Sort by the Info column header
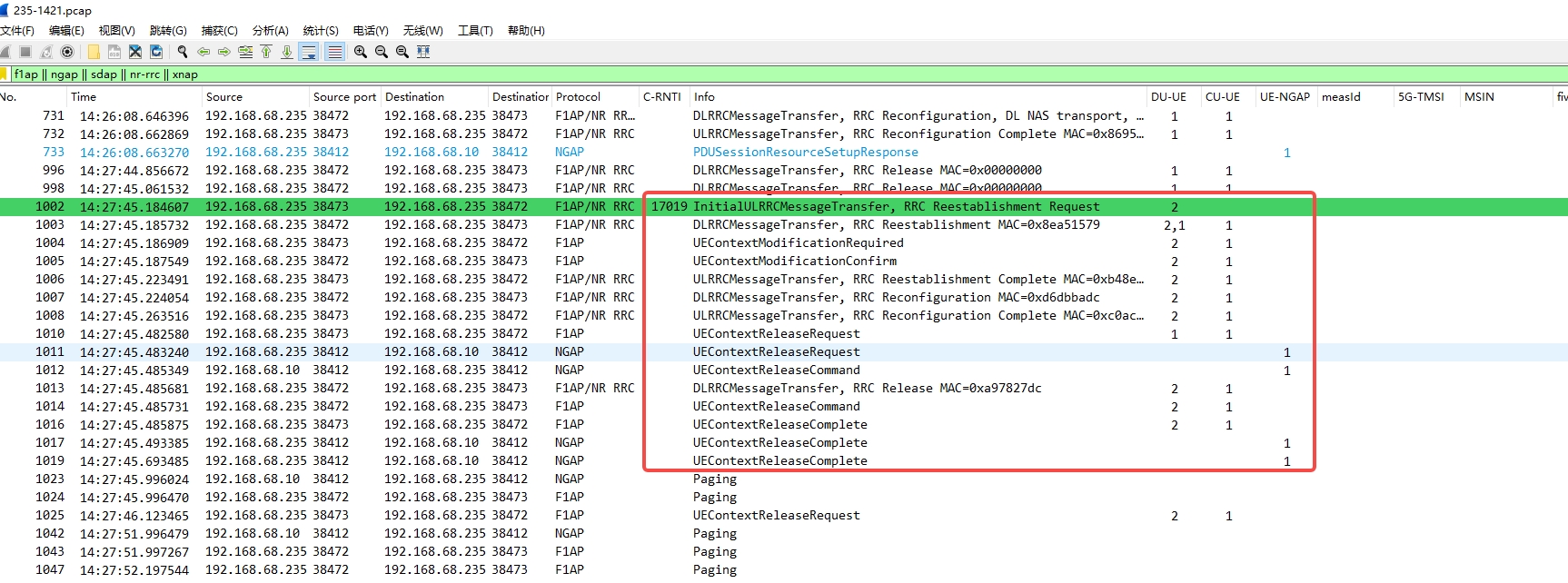 (x=918, y=97)
